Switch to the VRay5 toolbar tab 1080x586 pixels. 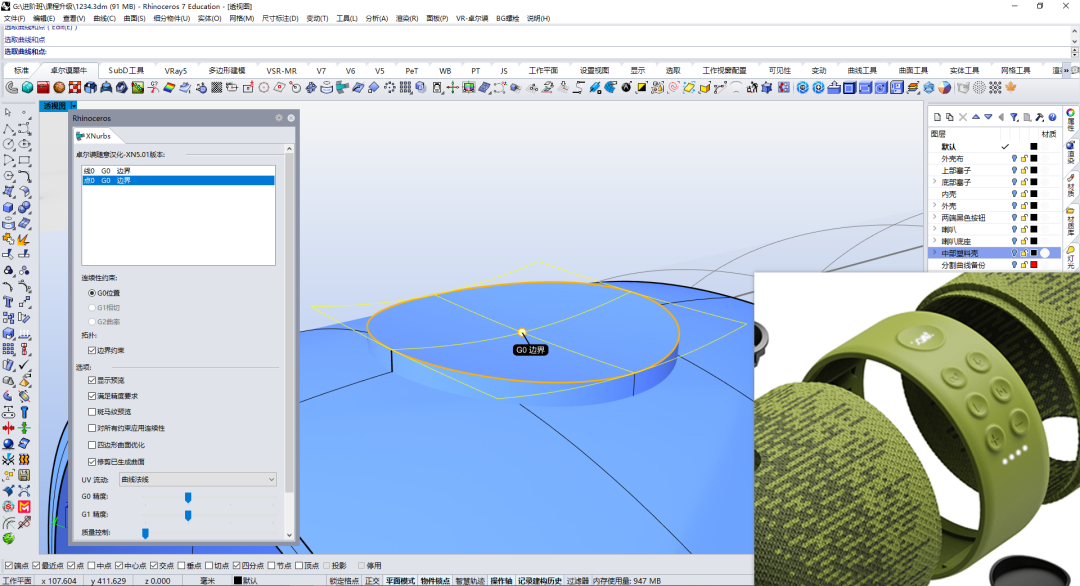(x=176, y=70)
